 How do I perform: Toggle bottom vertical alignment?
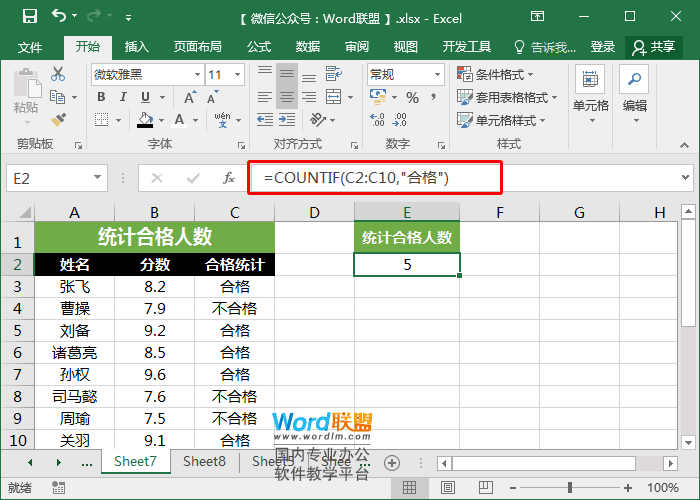coord(309,77)
